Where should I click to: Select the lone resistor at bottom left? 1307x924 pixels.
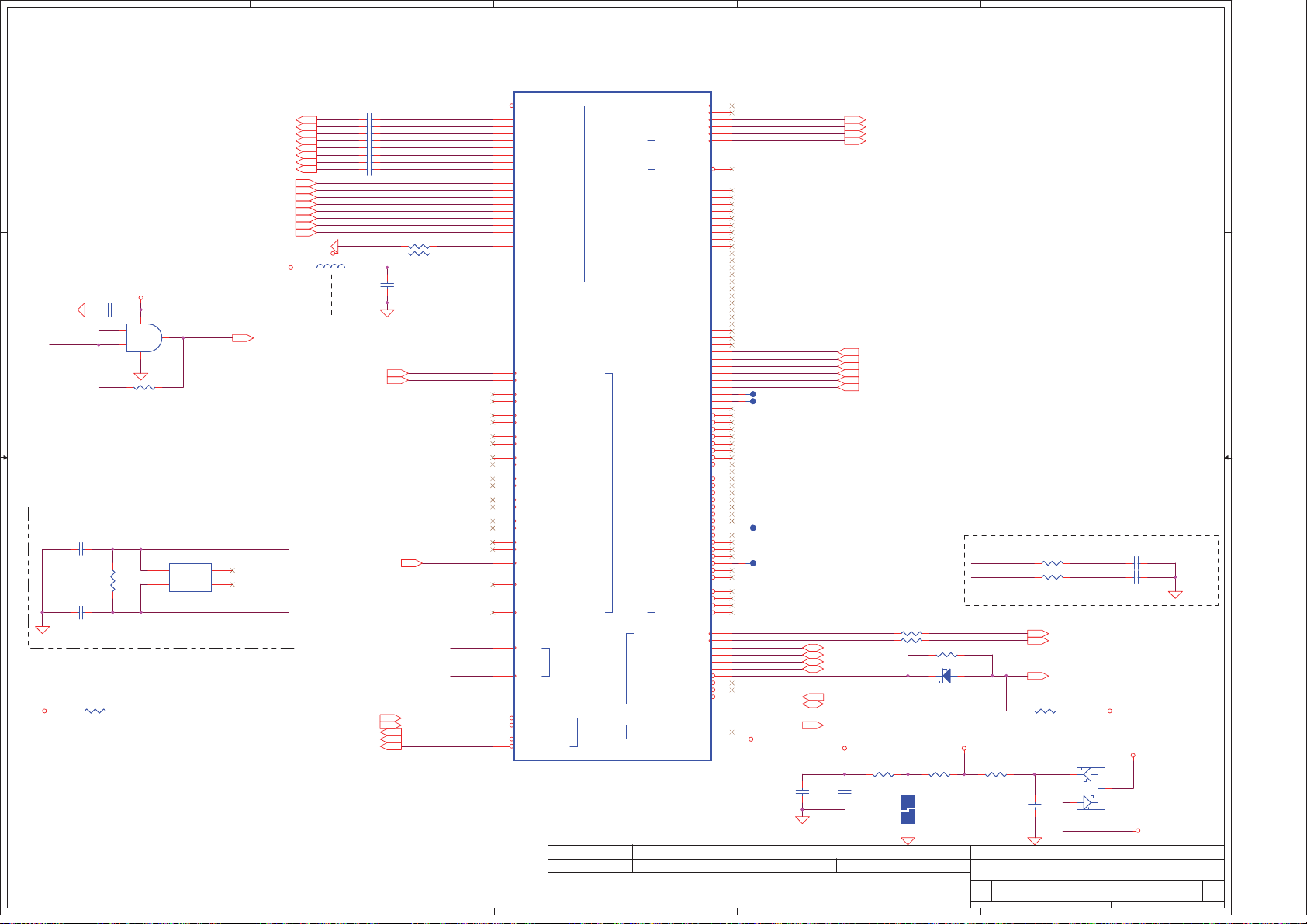click(95, 711)
